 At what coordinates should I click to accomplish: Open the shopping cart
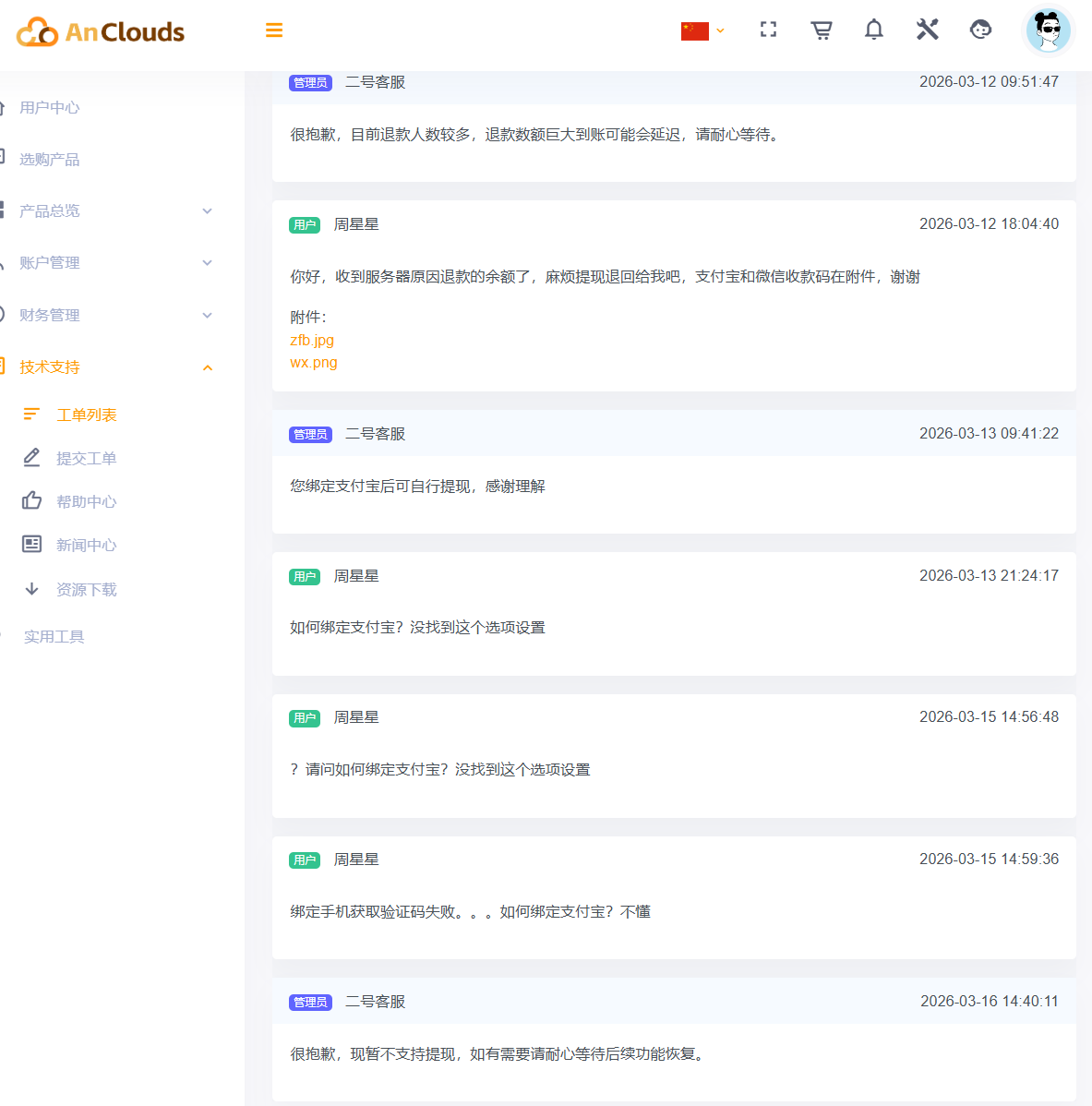[822, 30]
